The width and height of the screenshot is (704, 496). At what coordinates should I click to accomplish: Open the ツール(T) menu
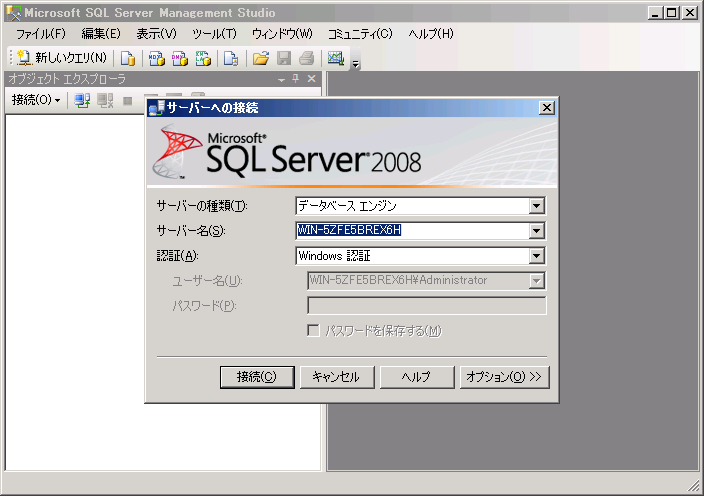click(x=214, y=34)
